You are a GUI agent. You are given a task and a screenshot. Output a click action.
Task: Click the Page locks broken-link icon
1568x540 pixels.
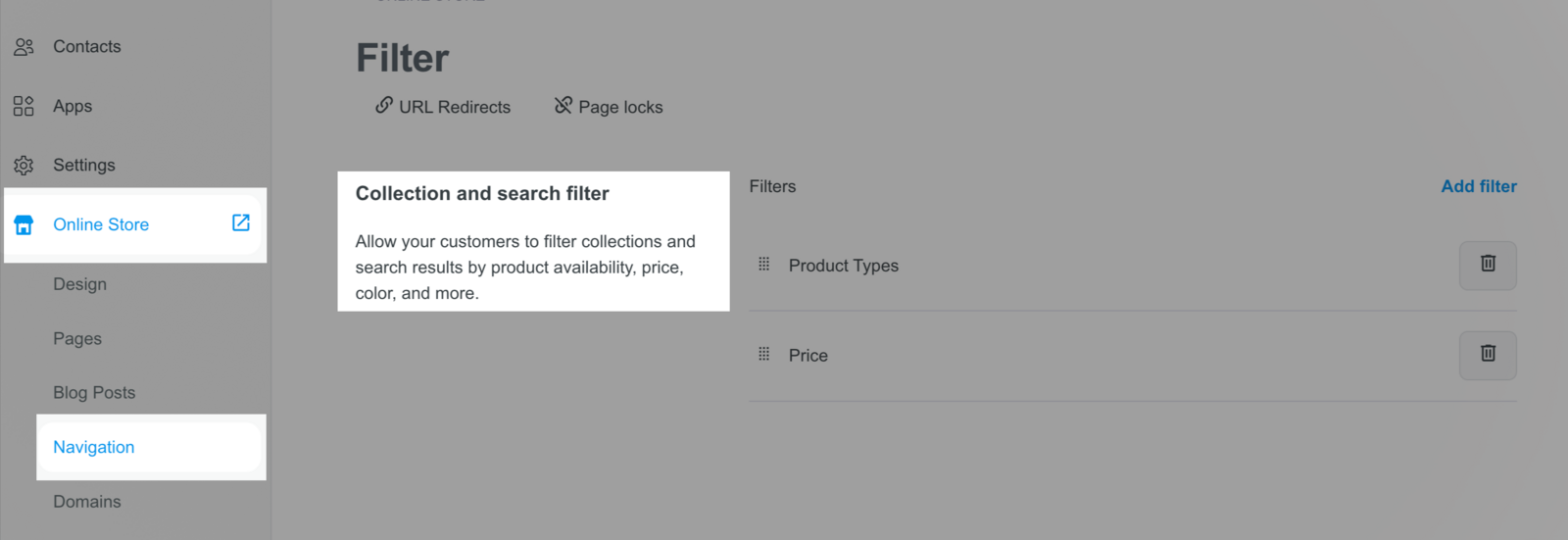pyautogui.click(x=563, y=105)
